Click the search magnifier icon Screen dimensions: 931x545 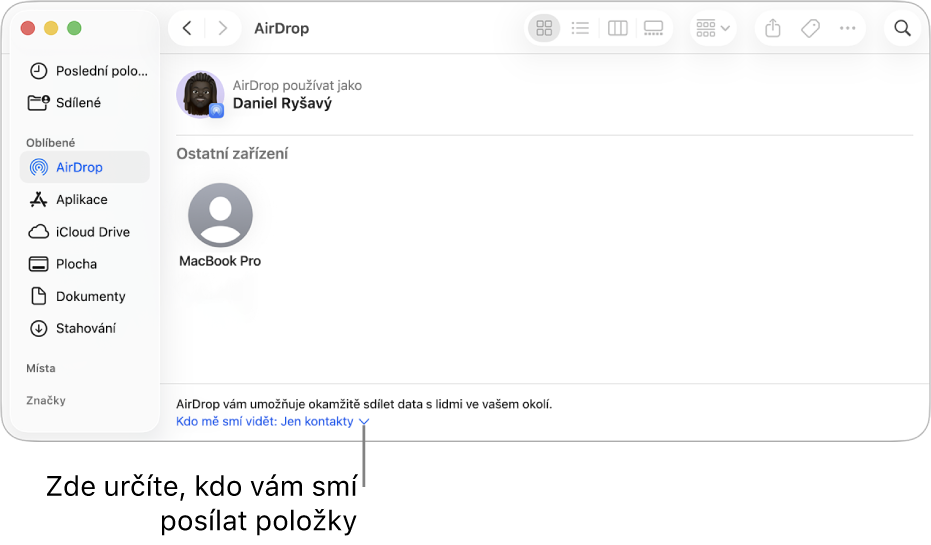point(902,28)
